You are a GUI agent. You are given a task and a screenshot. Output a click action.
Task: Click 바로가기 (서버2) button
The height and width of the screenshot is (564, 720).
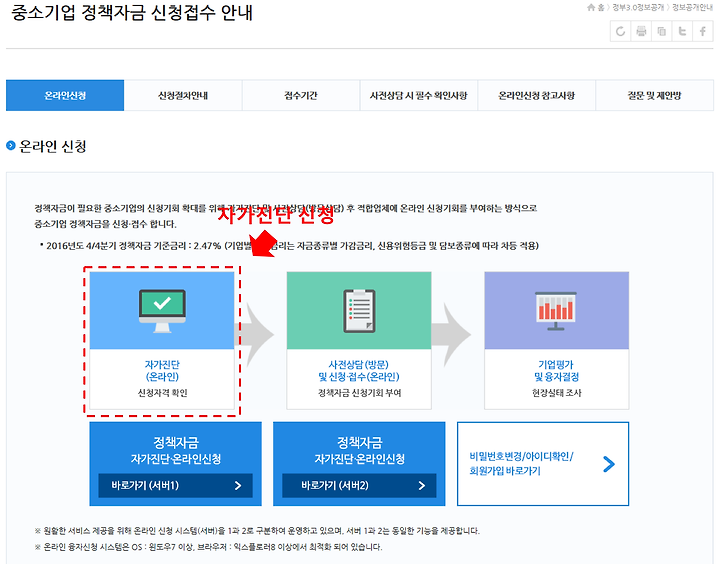359,485
